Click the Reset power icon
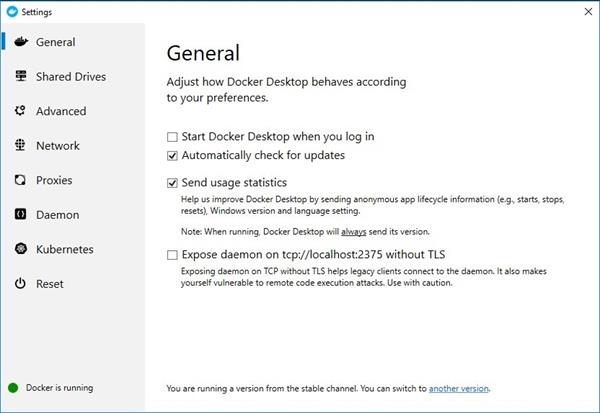This screenshot has width=600, height=413. coord(20,284)
